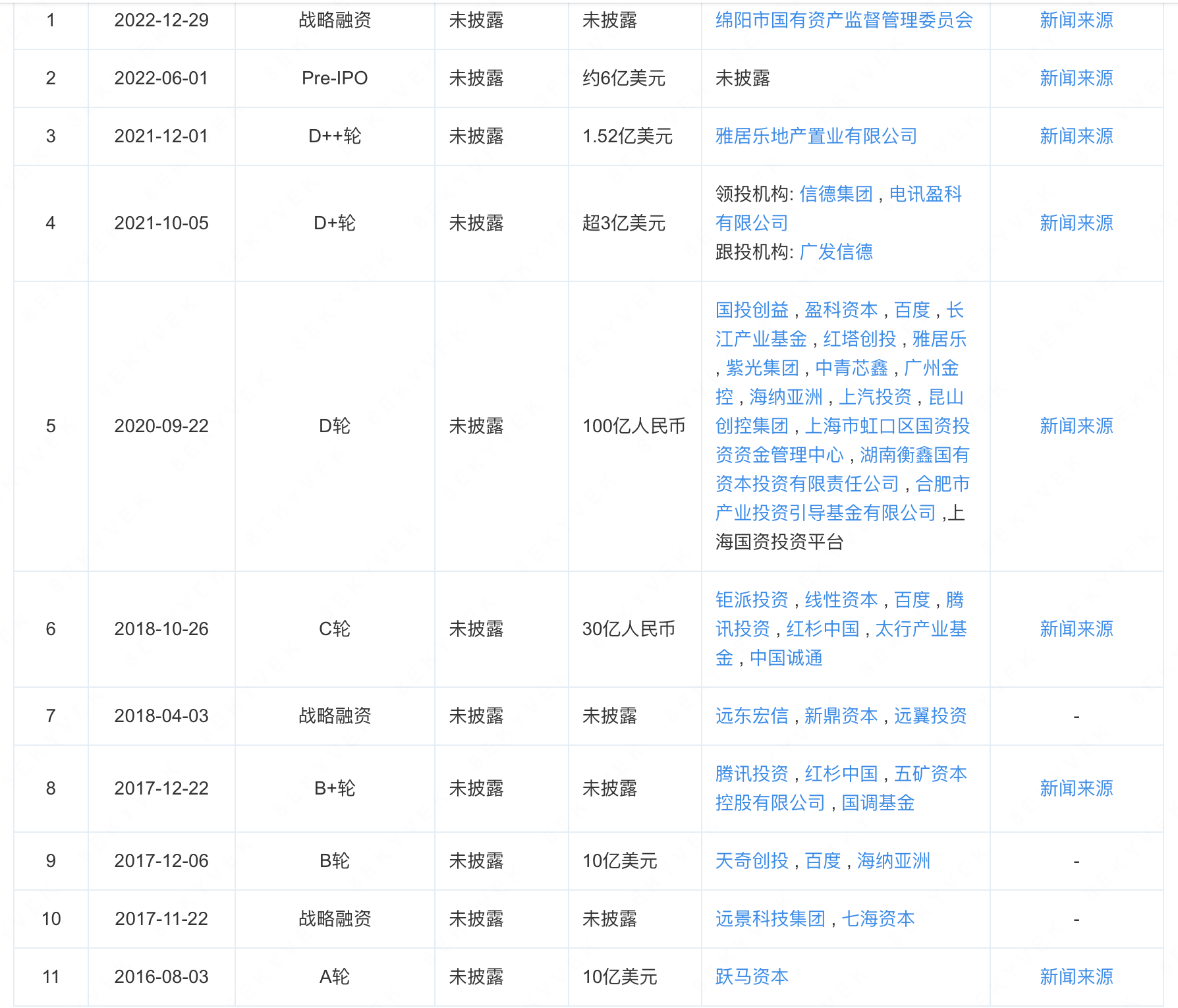
Task: Select the date cell 2016-08-03
Action: click(x=161, y=977)
